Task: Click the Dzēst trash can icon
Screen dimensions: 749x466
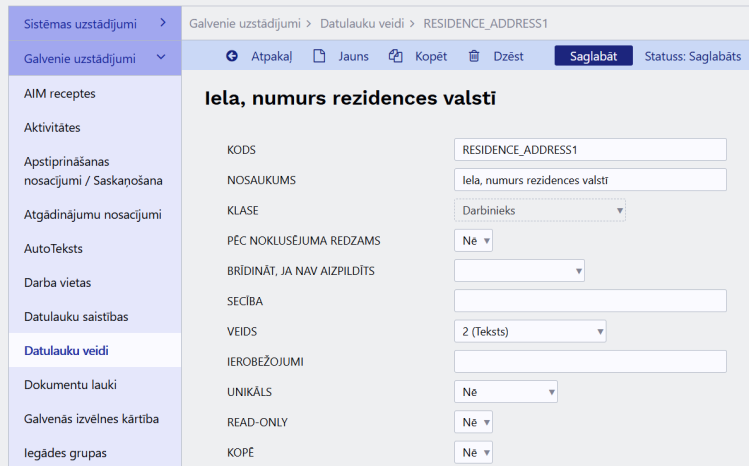Action: [474, 56]
